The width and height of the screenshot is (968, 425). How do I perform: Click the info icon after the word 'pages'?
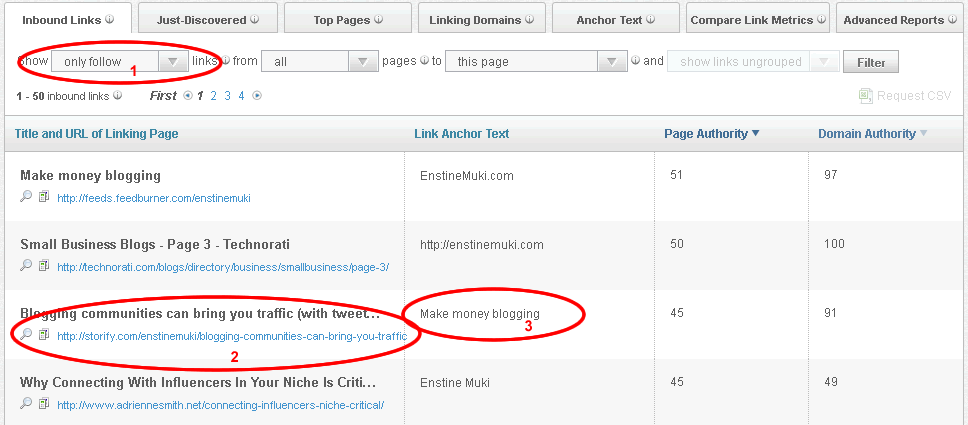coord(424,61)
